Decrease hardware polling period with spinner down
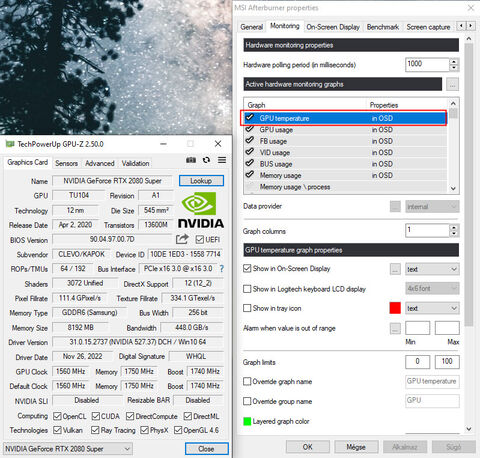This screenshot has height=458, width=480. tap(454, 67)
